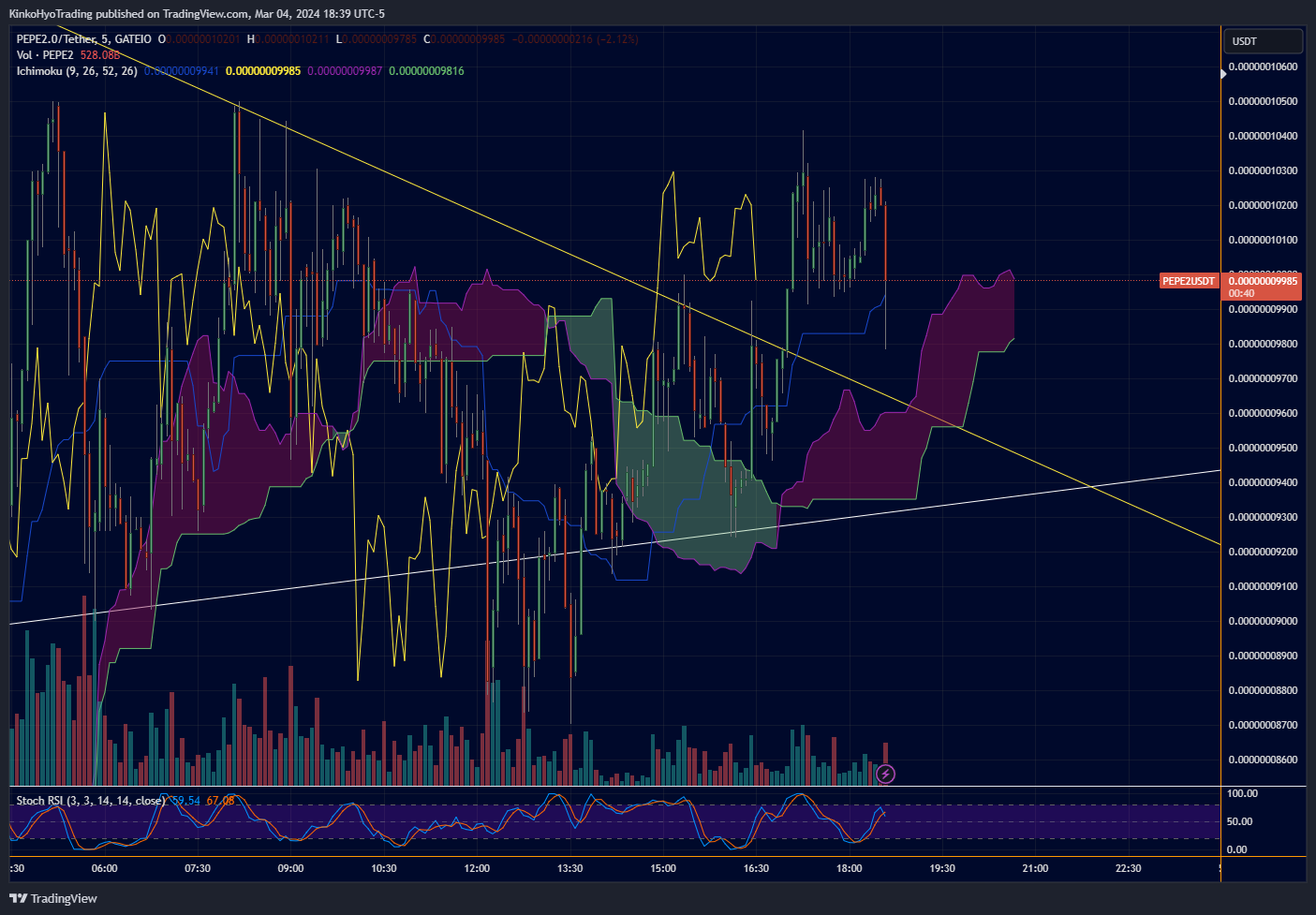Viewport: 1316px width, 915px height.
Task: Click price axis label 0.00000009400
Action: tap(1264, 482)
